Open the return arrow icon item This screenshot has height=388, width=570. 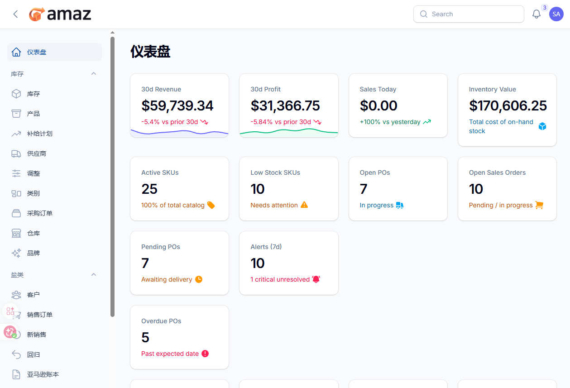click(x=16, y=354)
